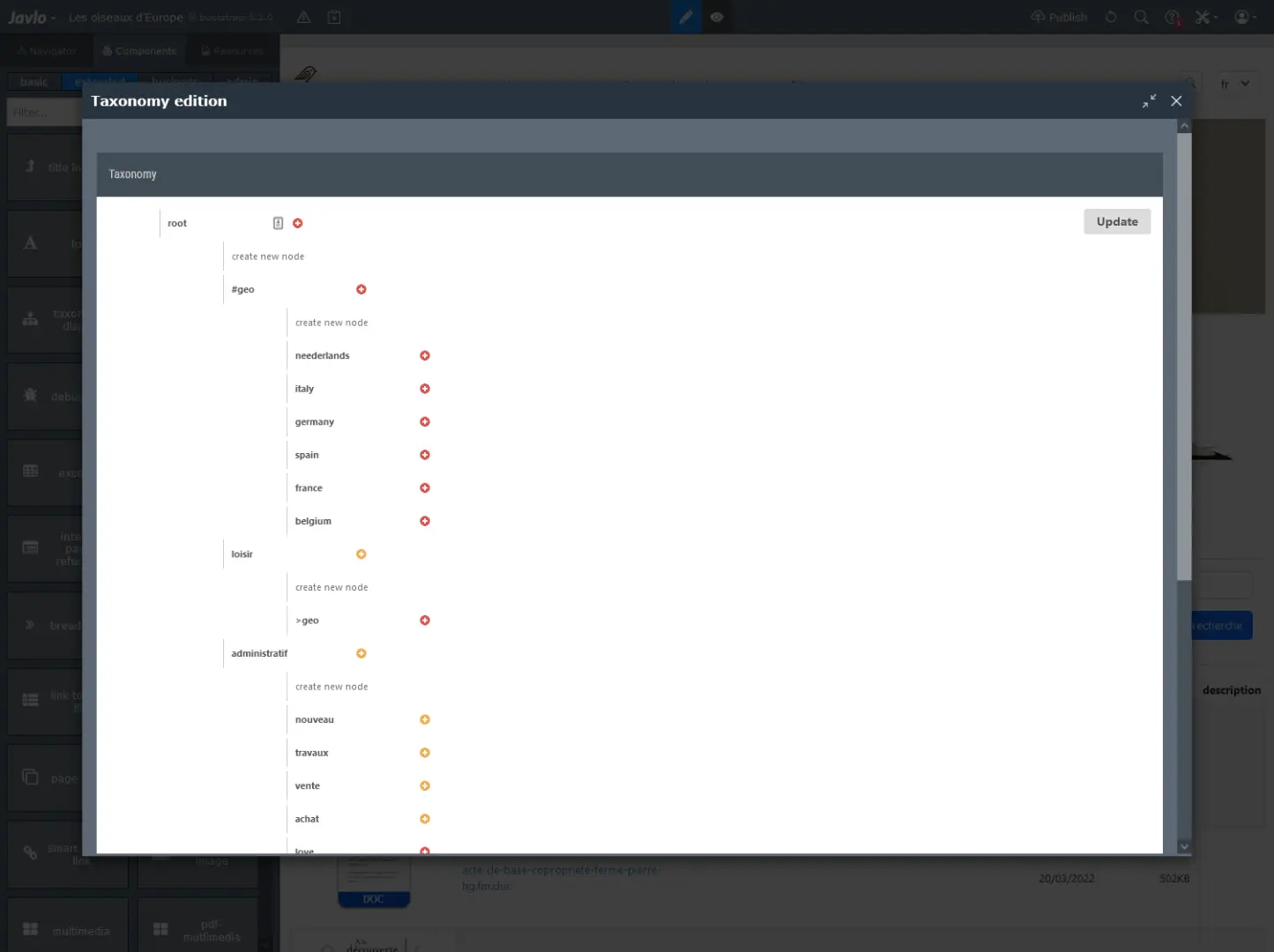Click the refresh icon in top bar
The image size is (1274, 952).
(1111, 16)
